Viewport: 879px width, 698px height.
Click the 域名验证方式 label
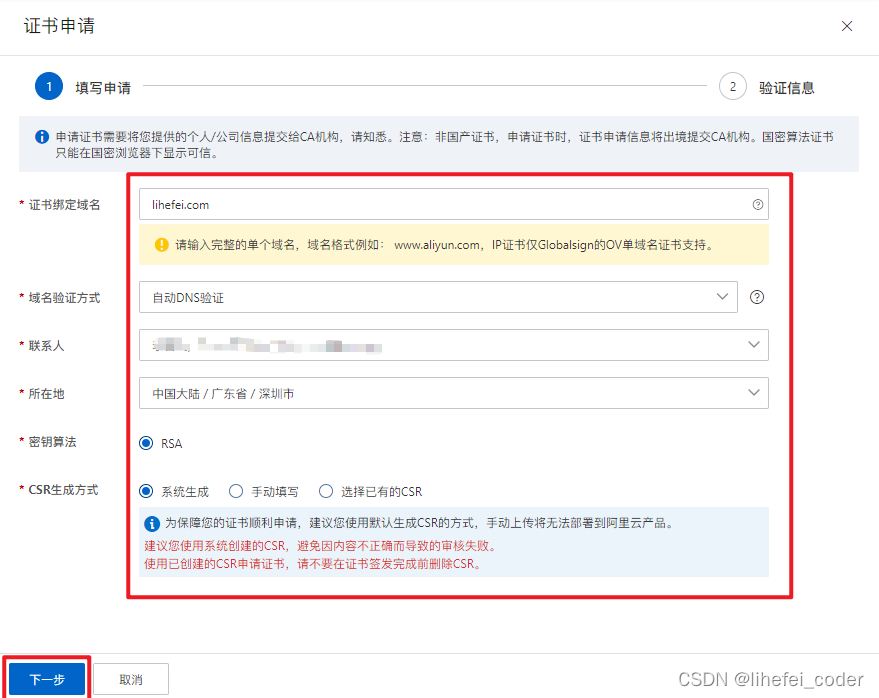[64, 298]
